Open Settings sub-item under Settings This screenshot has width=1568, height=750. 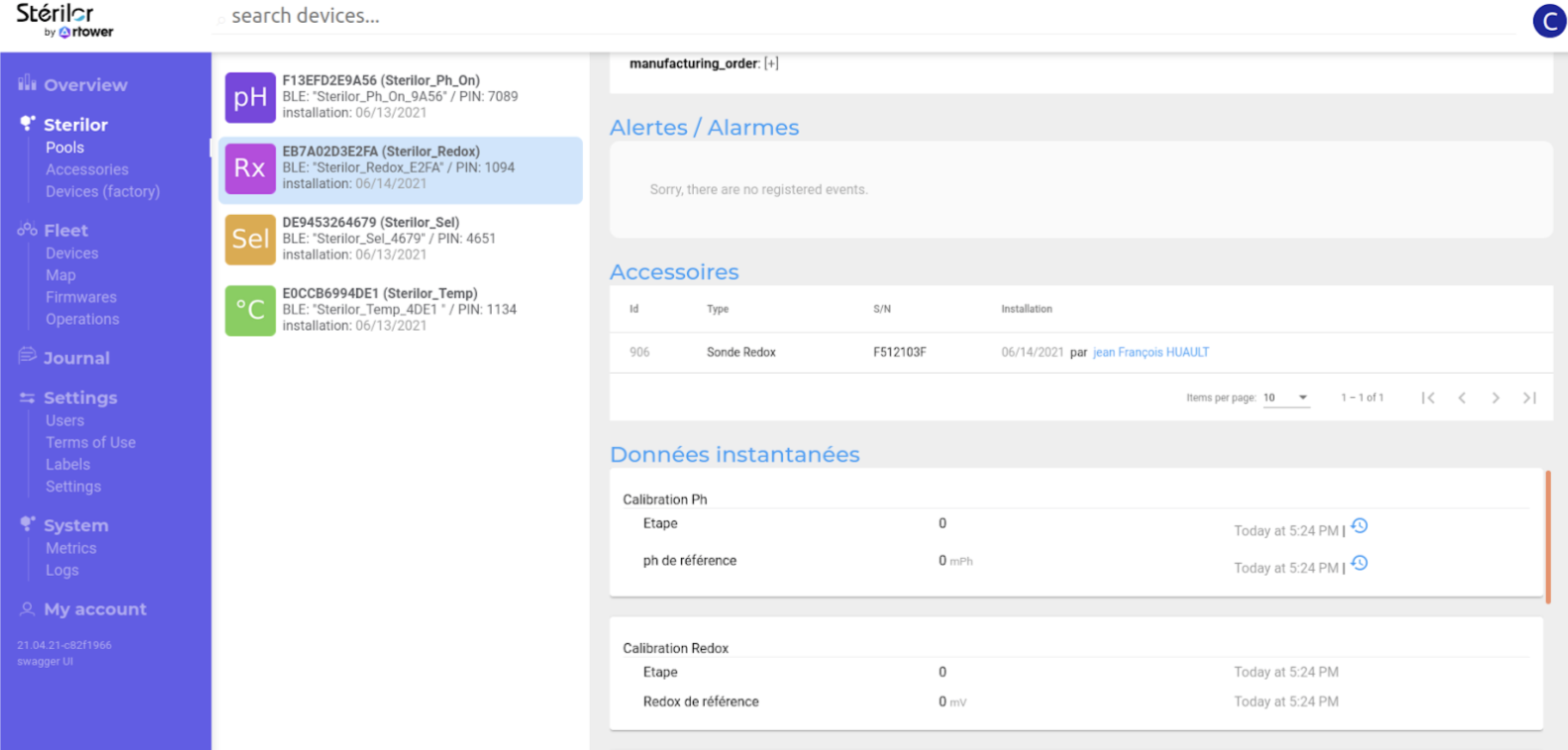tap(73, 486)
